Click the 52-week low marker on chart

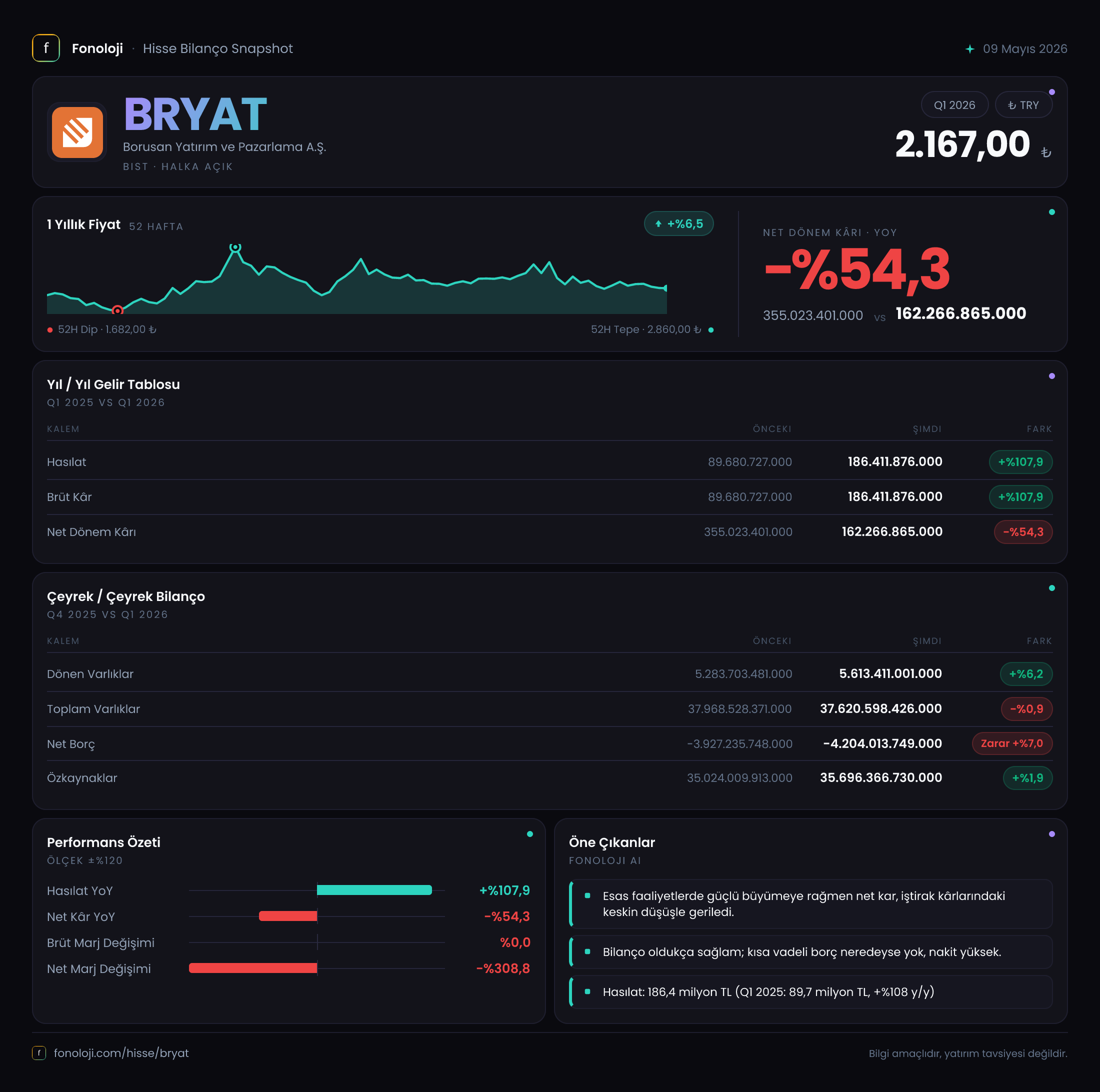117,310
